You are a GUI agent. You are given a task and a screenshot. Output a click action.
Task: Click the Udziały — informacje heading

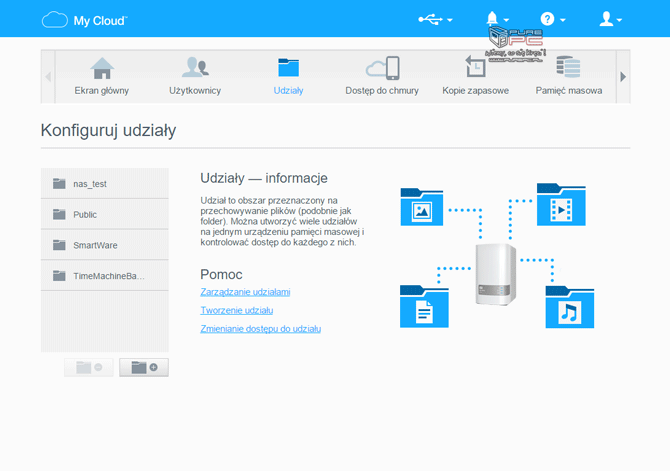coord(264,178)
